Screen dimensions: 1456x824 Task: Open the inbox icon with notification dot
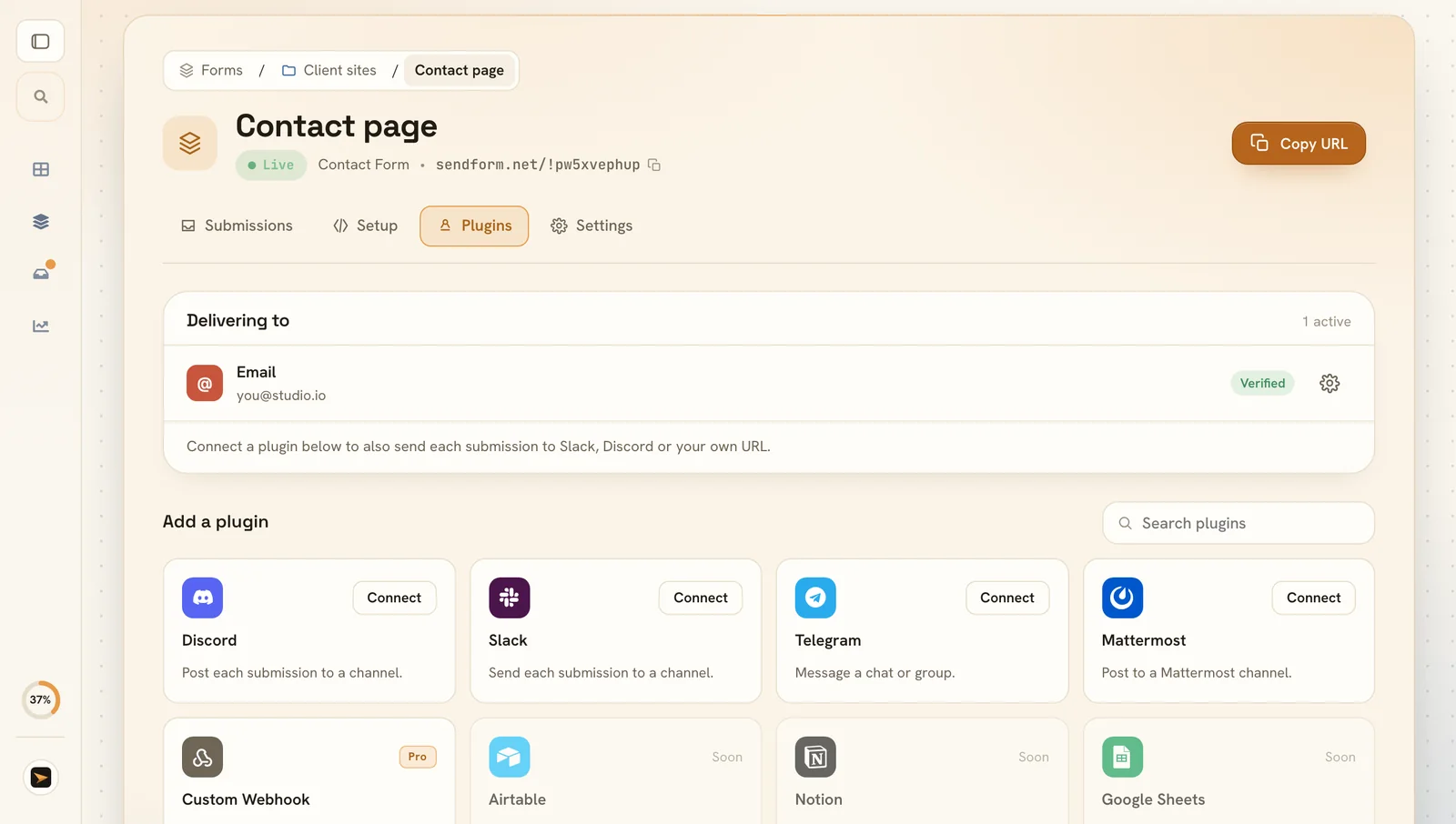[42, 272]
